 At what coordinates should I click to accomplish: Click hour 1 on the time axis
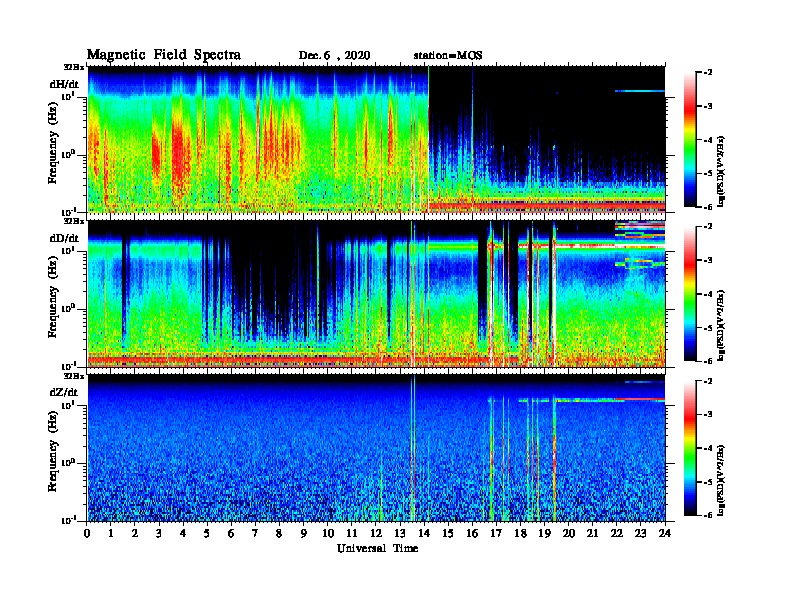pyautogui.click(x=111, y=533)
